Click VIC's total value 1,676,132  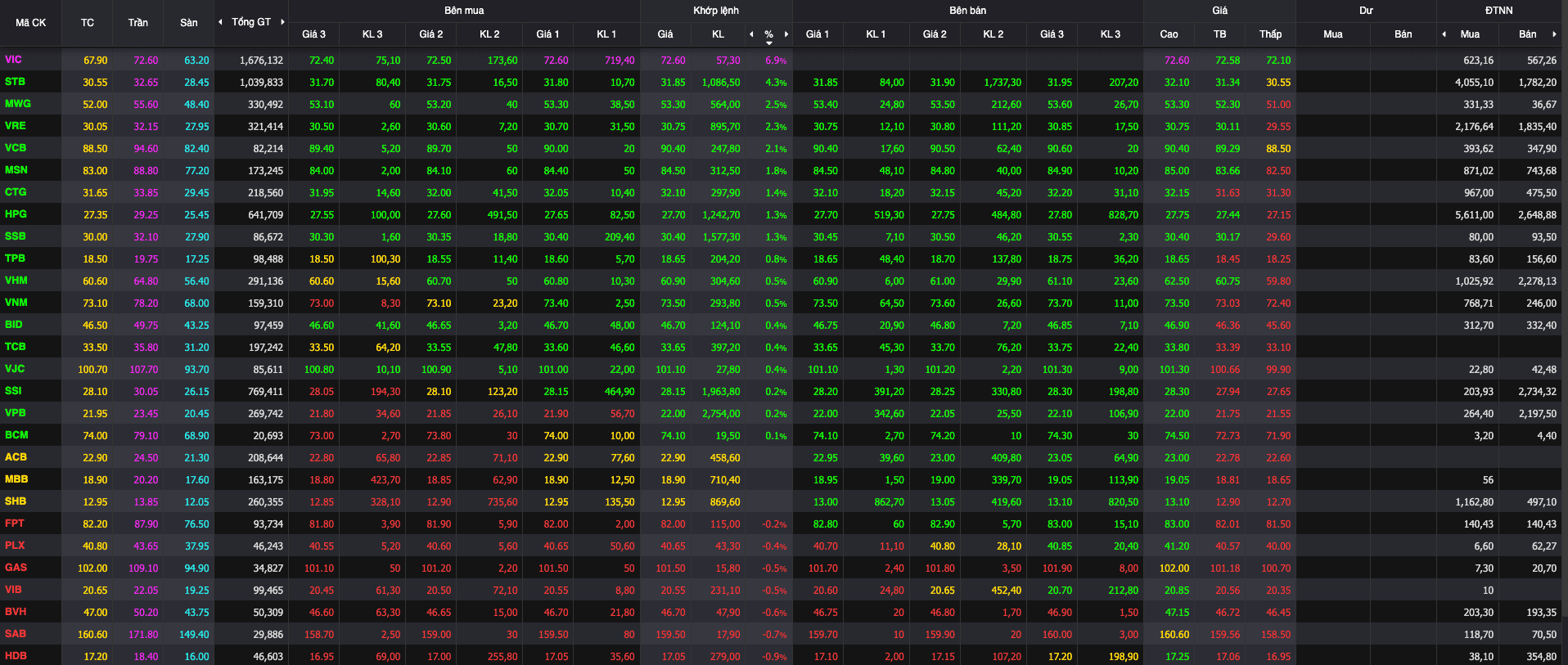coord(261,61)
